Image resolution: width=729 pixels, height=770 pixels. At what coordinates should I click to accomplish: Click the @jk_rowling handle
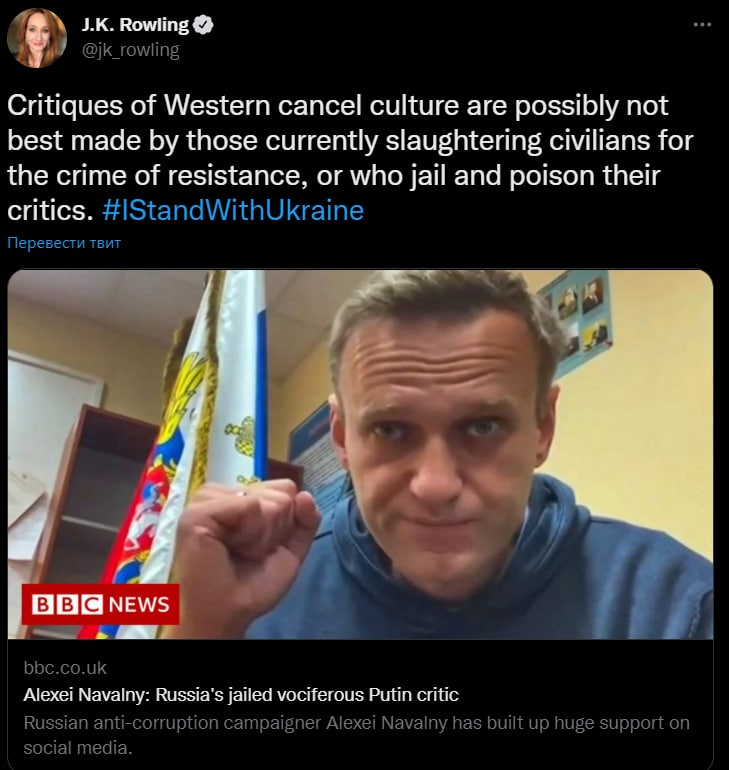pos(131,50)
